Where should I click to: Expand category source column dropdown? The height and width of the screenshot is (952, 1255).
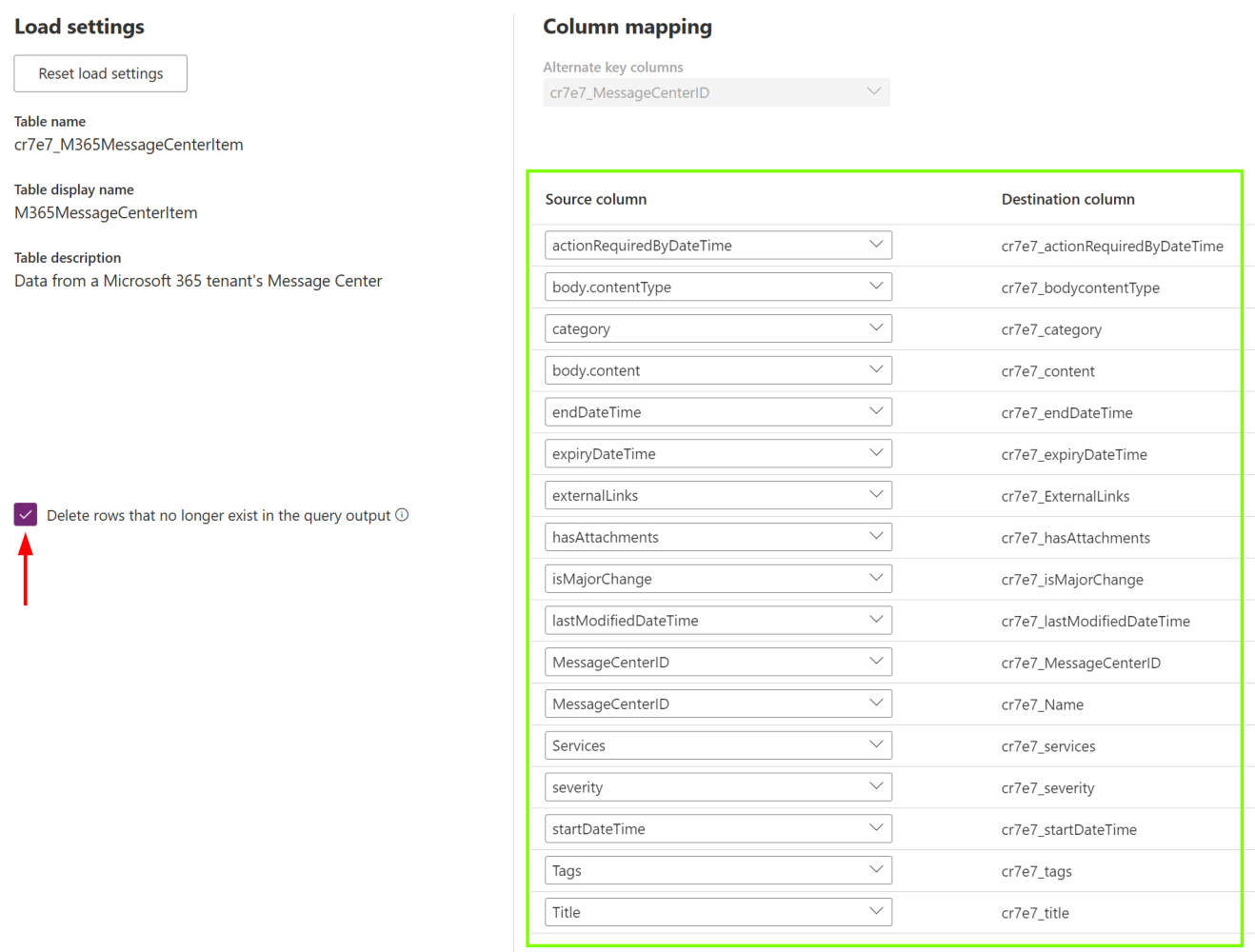718,328
